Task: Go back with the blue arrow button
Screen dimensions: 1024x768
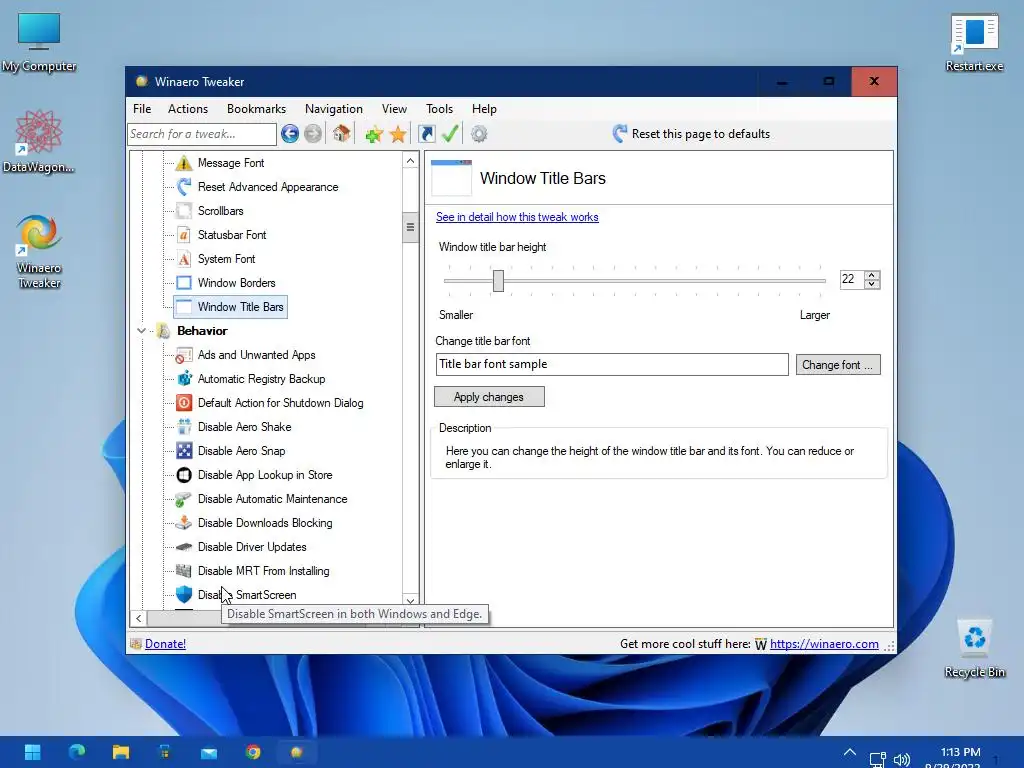Action: (290, 134)
